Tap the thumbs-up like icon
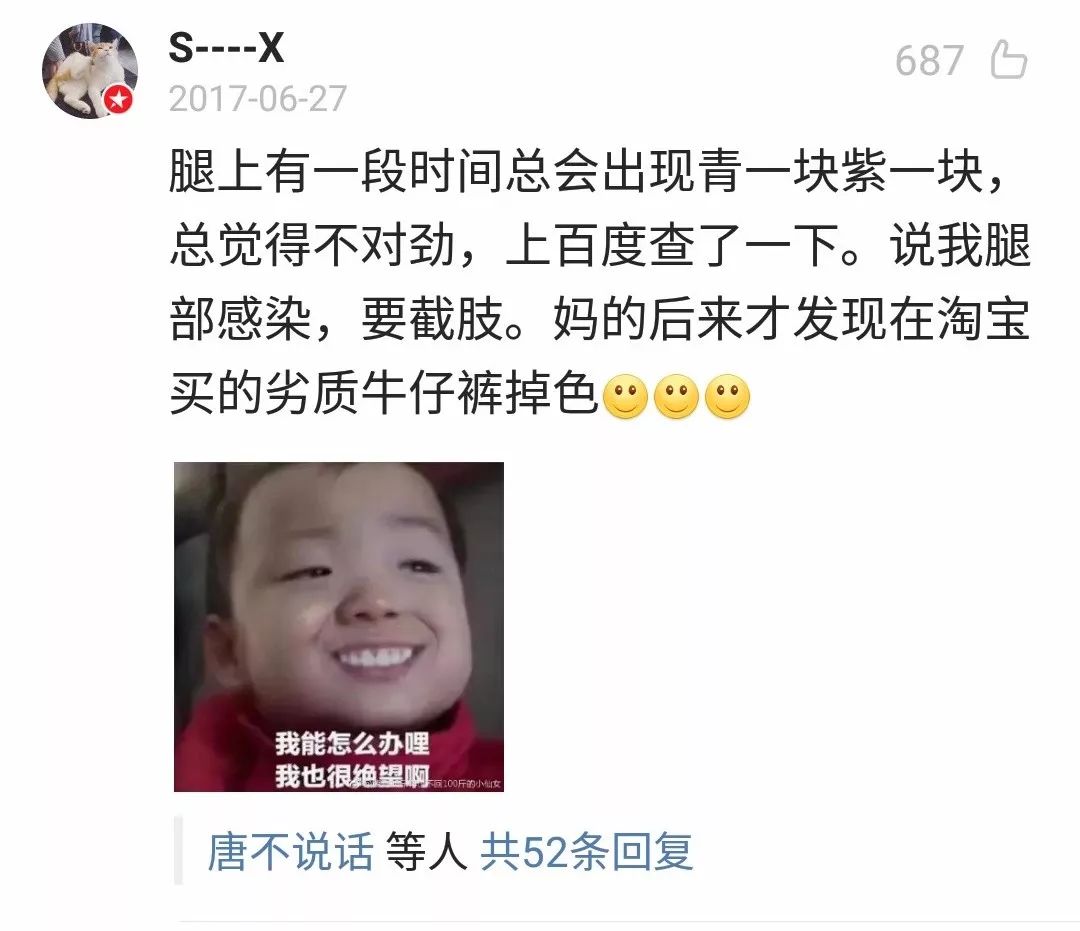1080x931 pixels. tap(1008, 59)
